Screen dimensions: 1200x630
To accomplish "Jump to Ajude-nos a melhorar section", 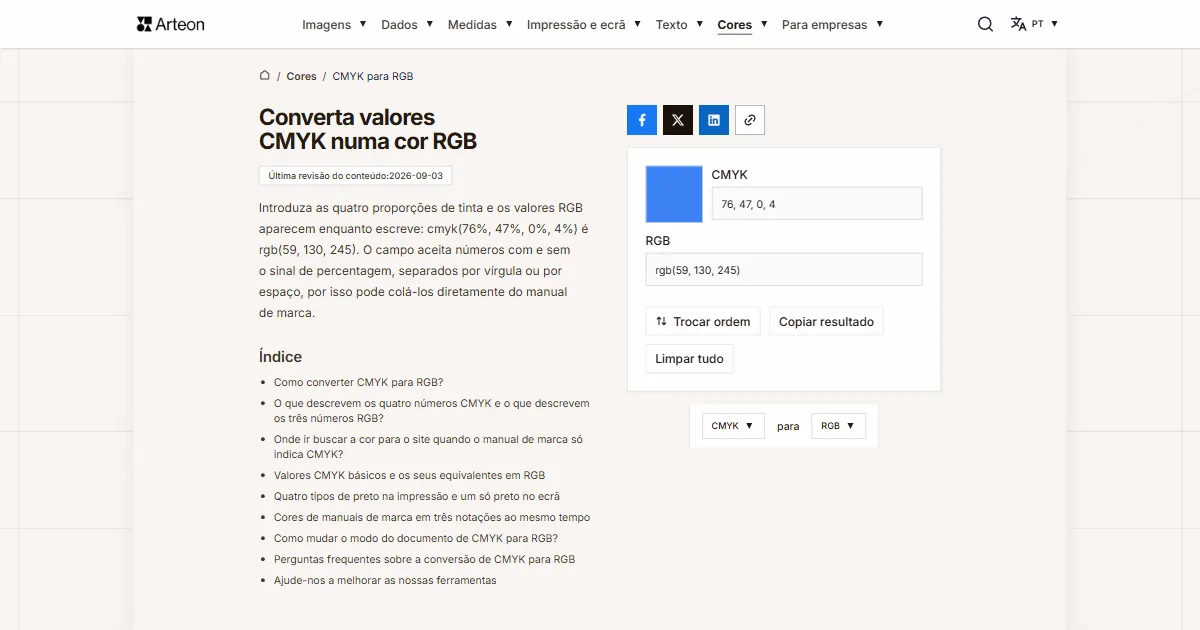I will pyautogui.click(x=385, y=580).
